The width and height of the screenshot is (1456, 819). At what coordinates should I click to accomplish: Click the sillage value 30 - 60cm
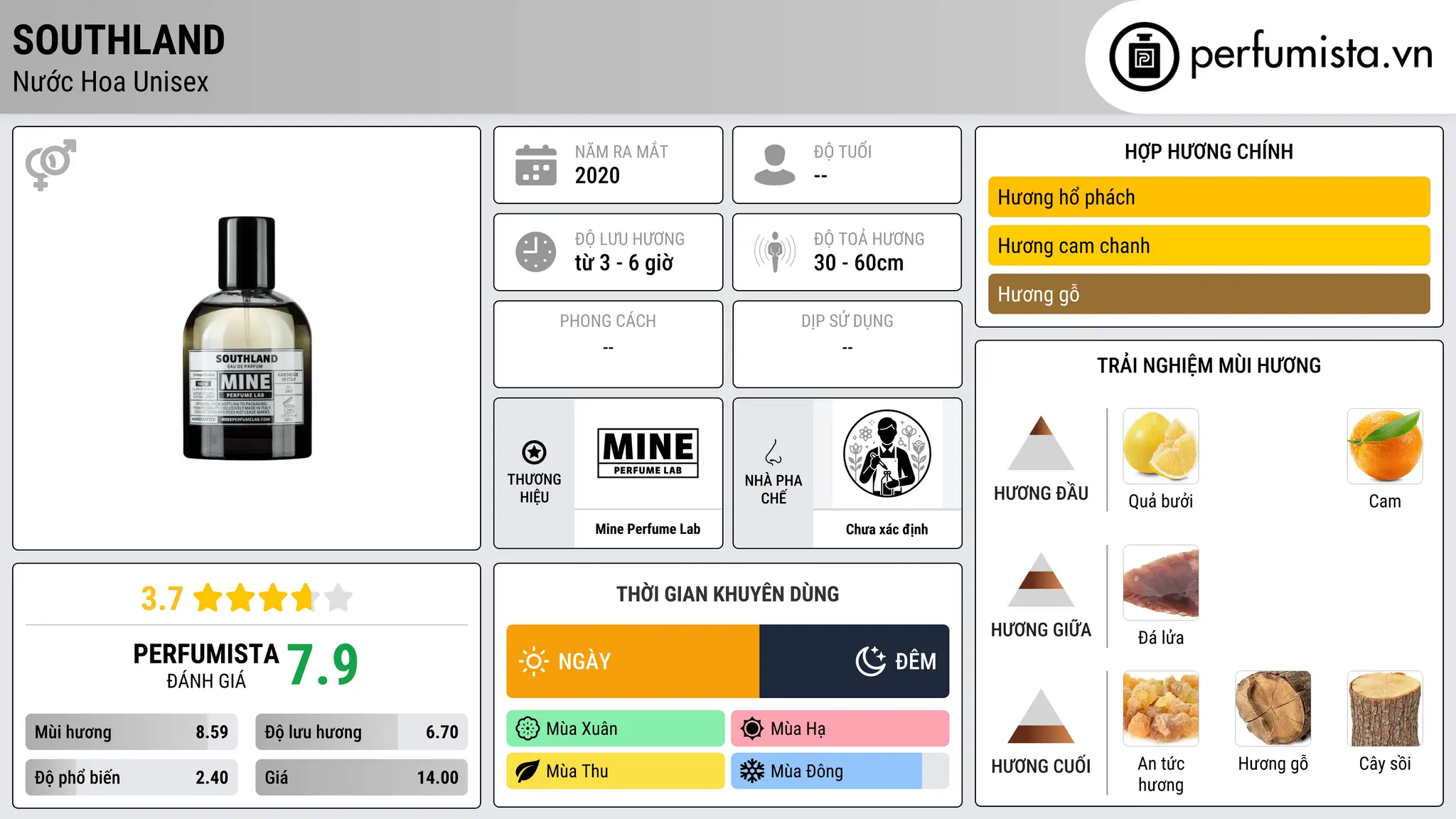click(x=859, y=263)
